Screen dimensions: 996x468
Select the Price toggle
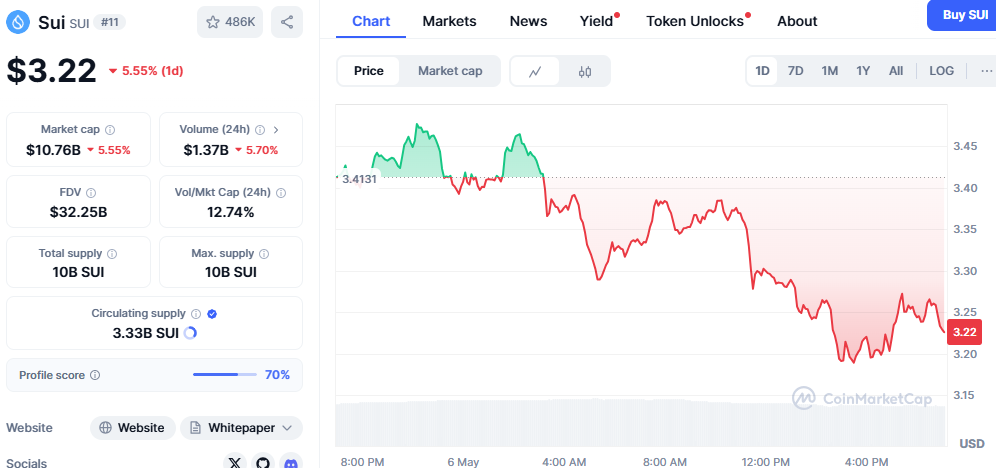pos(368,71)
